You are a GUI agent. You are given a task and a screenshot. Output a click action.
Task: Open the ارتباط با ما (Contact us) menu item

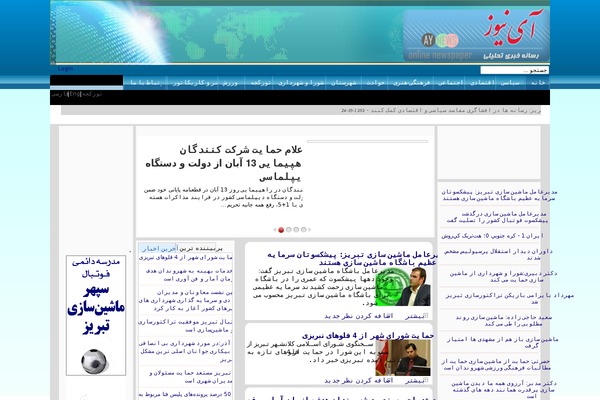coord(145,82)
